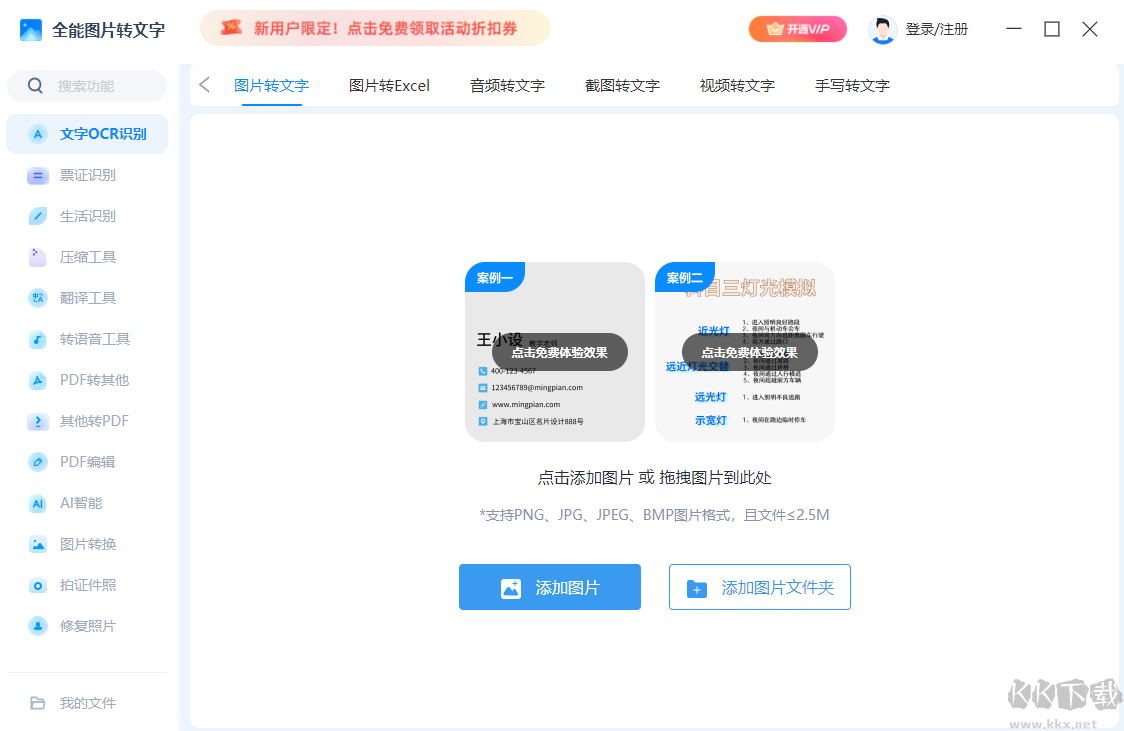Switch to the 图片转Excel tab
This screenshot has width=1124, height=731.
[389, 85]
